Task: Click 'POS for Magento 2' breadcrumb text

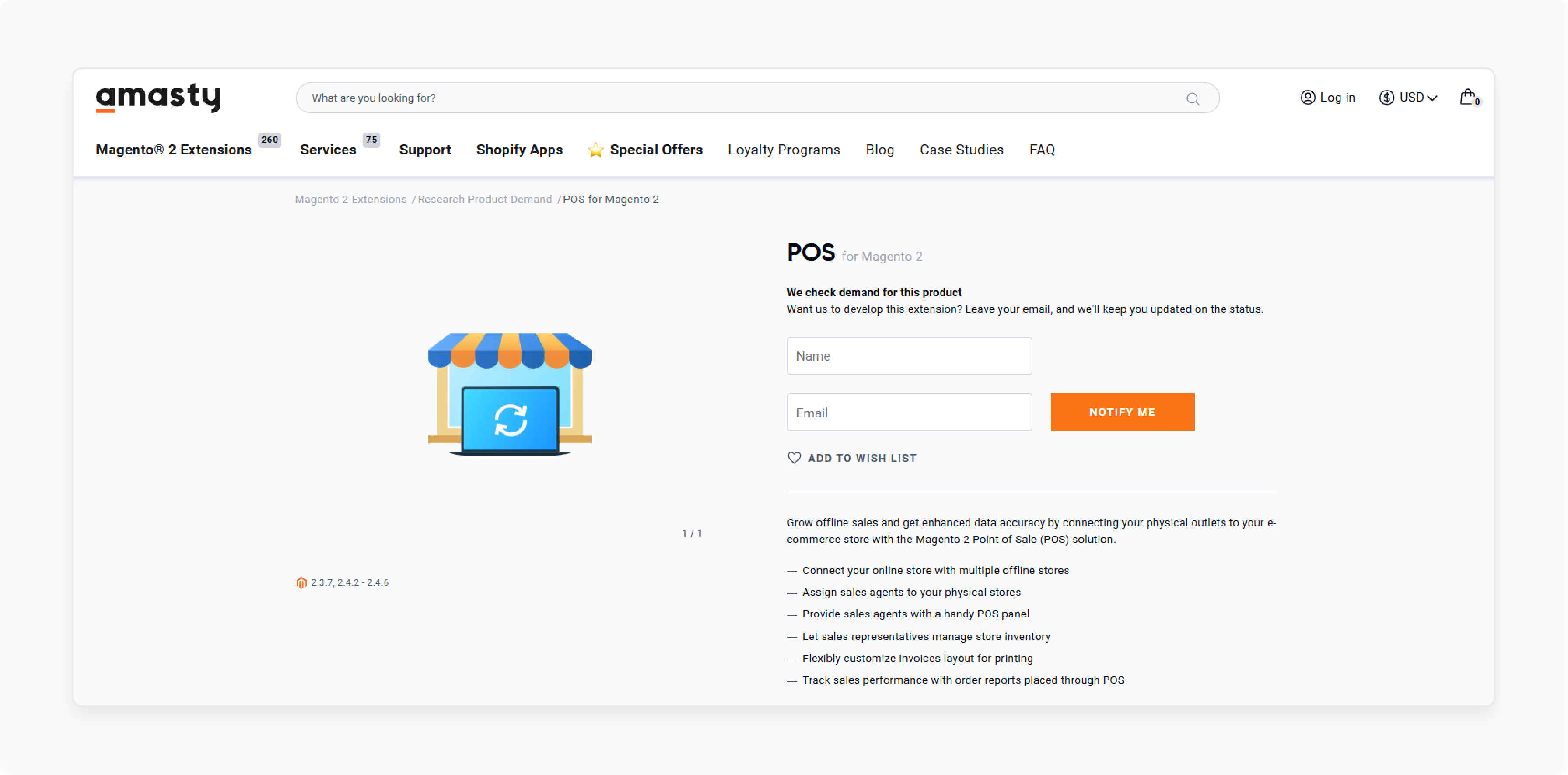Action: point(610,200)
